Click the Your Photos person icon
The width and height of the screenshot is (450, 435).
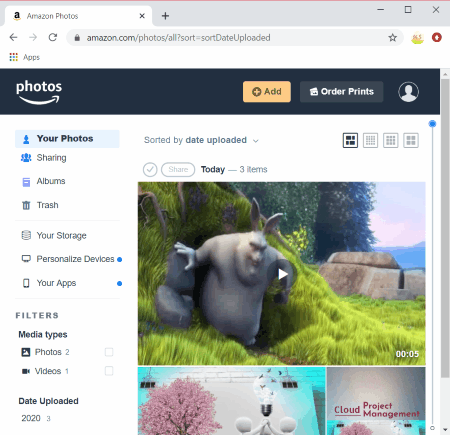(26, 139)
